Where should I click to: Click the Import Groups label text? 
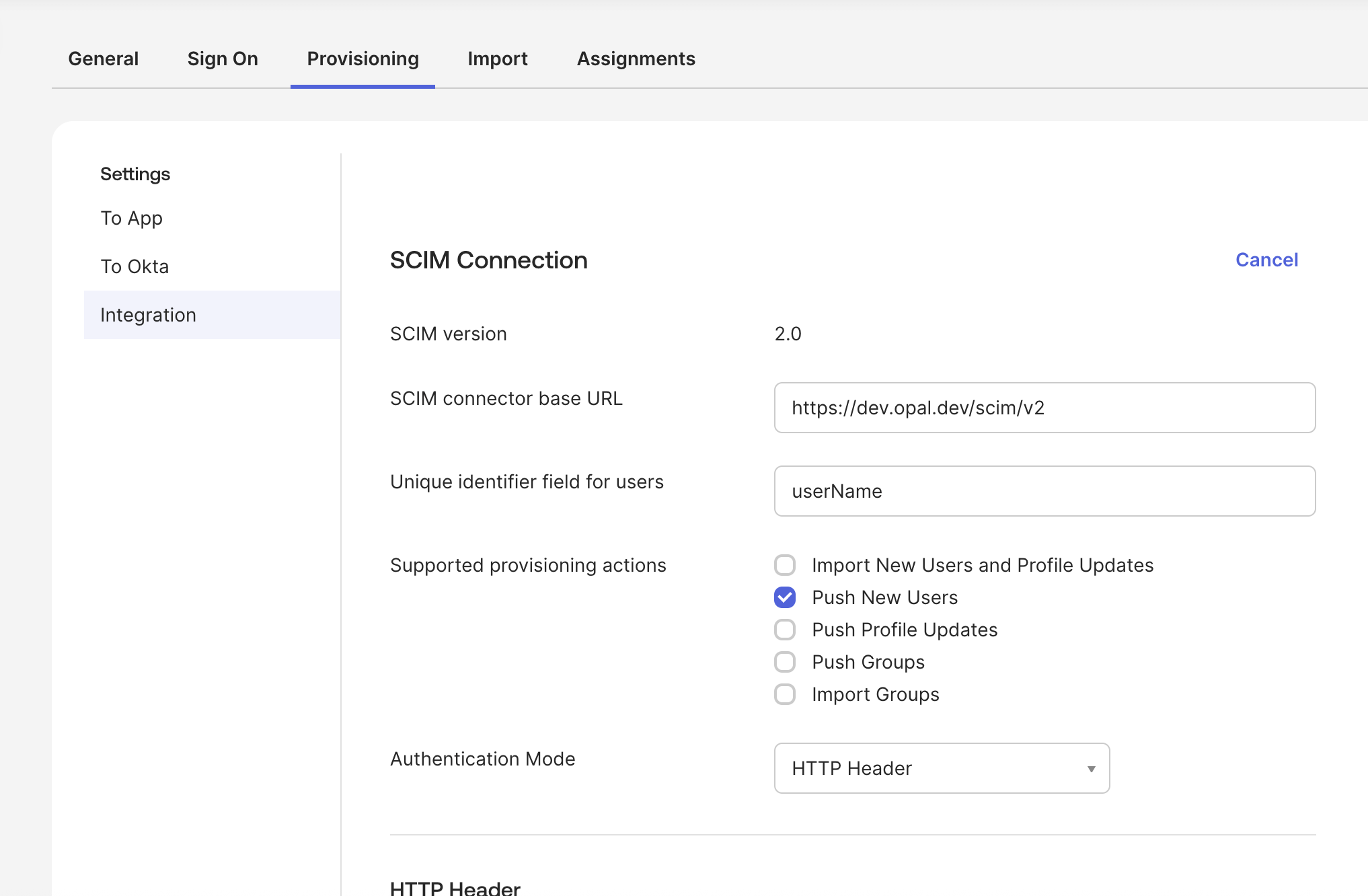875,694
